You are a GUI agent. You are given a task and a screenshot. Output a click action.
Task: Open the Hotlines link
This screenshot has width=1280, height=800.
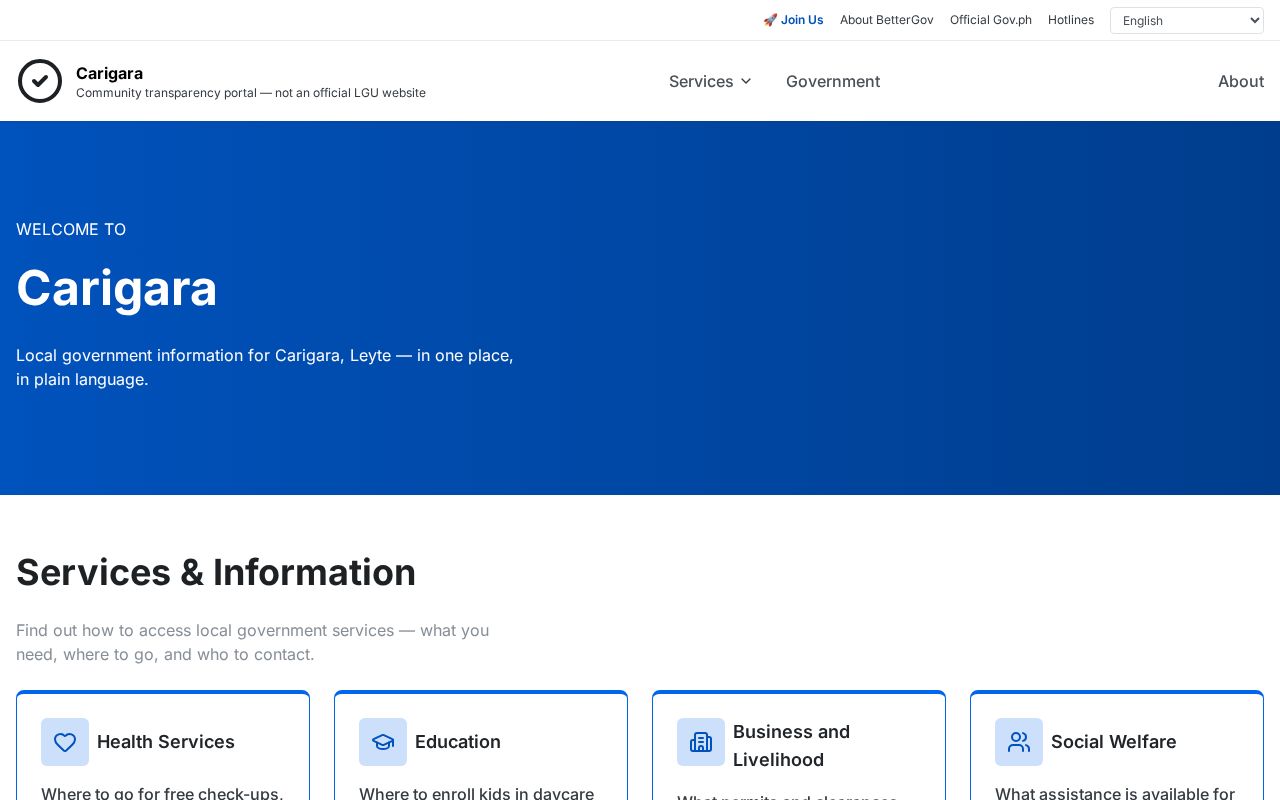coord(1071,20)
